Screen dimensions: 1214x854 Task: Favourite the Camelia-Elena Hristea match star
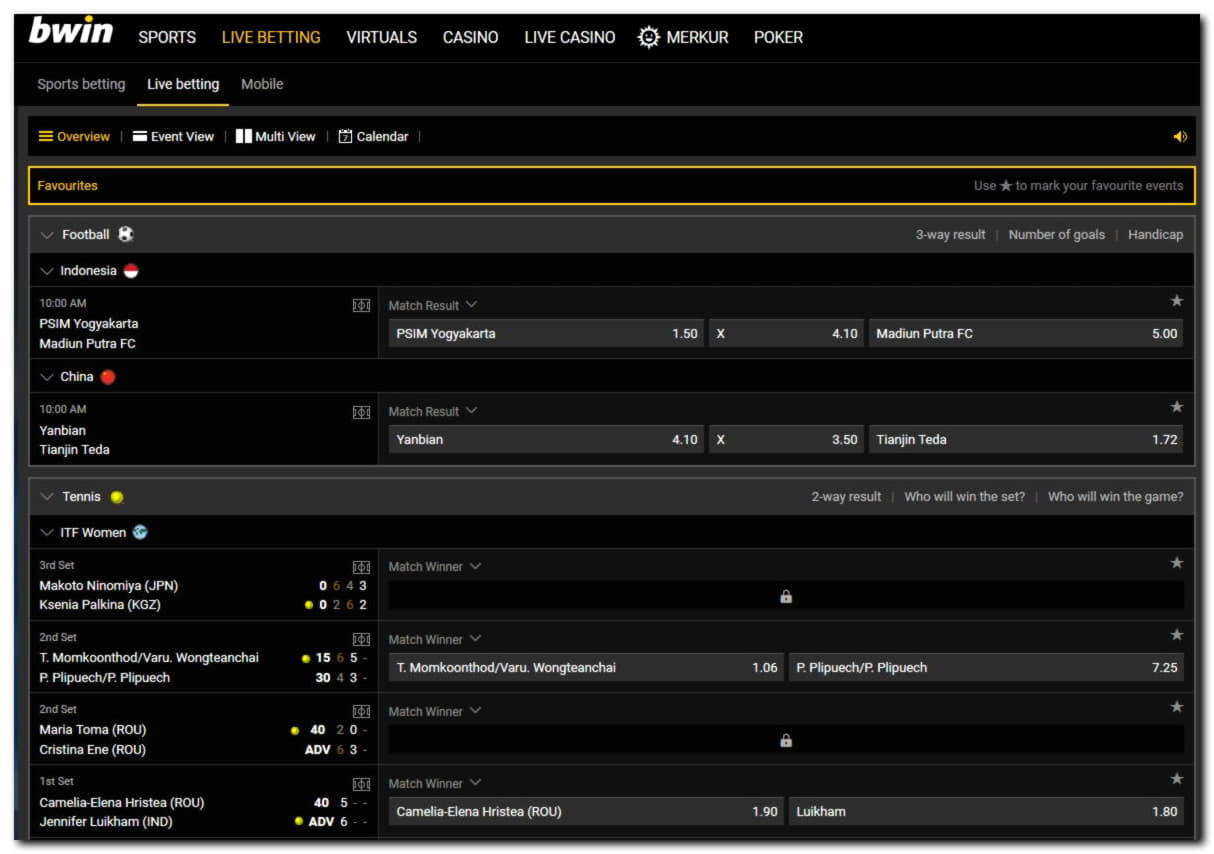(1176, 779)
